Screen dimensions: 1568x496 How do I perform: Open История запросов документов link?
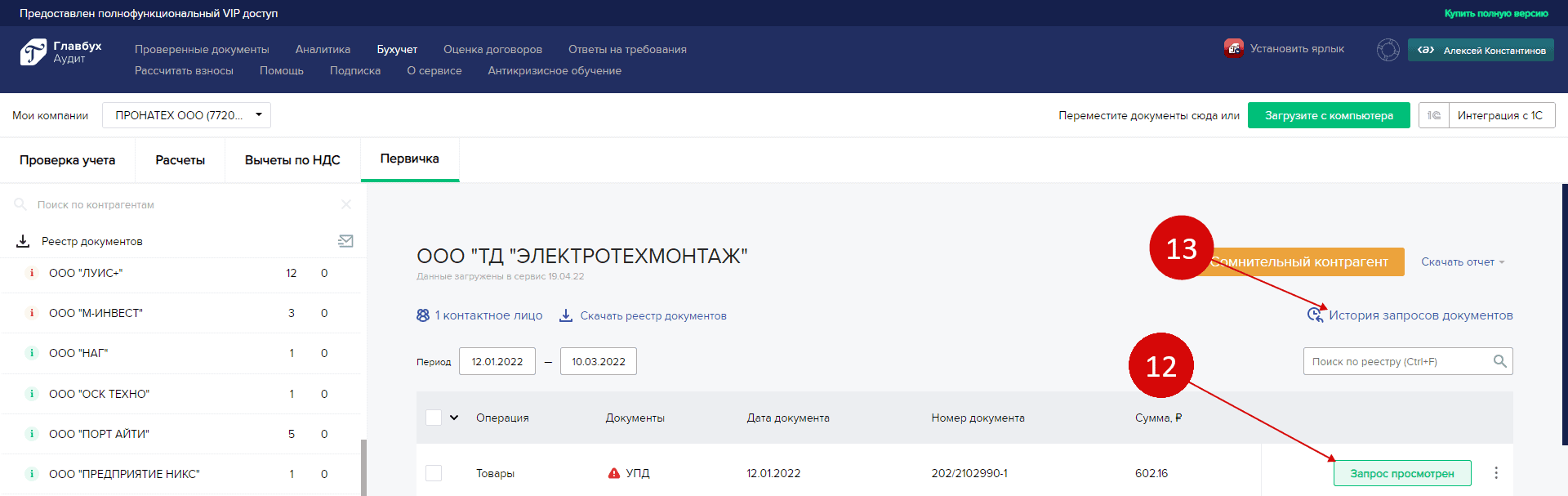pos(1420,315)
